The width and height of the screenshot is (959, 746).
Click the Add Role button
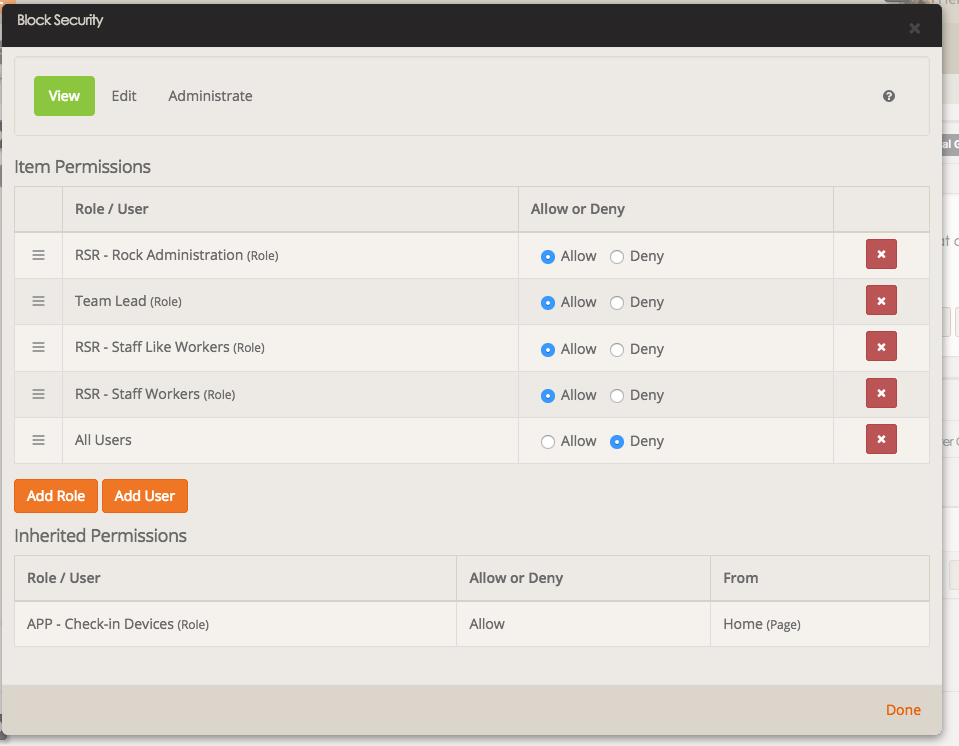point(56,496)
